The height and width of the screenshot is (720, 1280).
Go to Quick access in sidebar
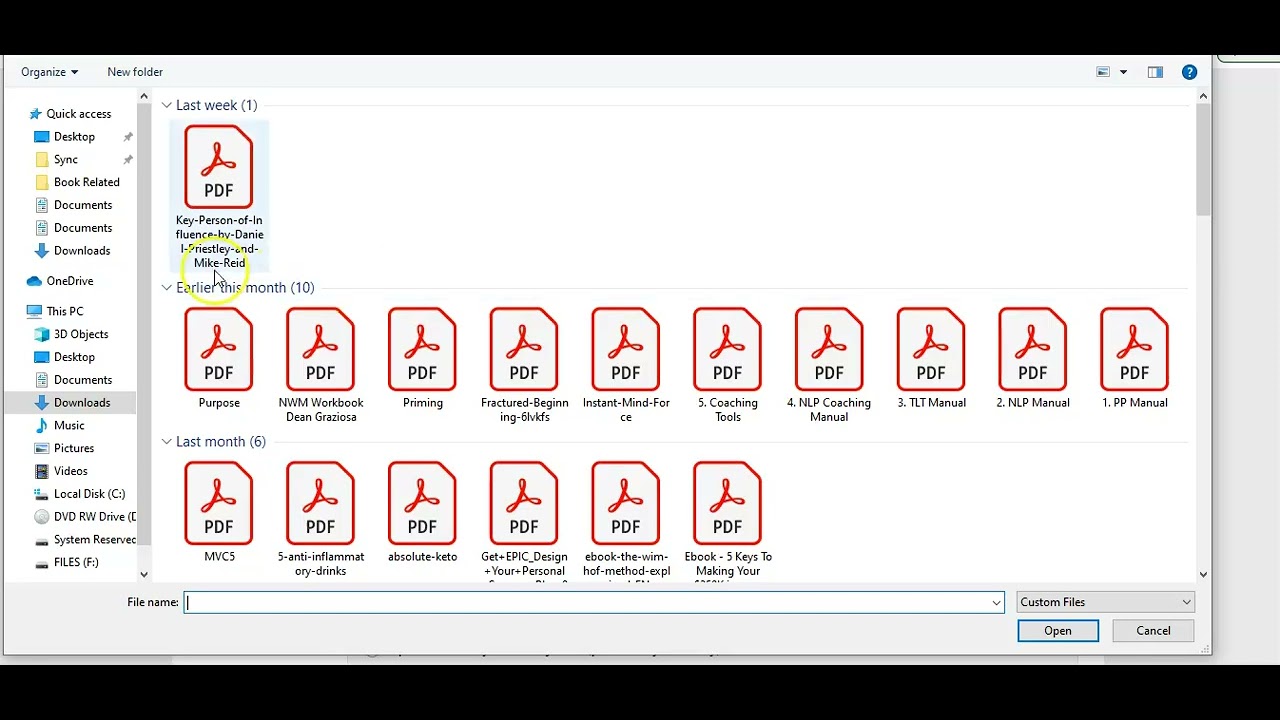[70, 114]
